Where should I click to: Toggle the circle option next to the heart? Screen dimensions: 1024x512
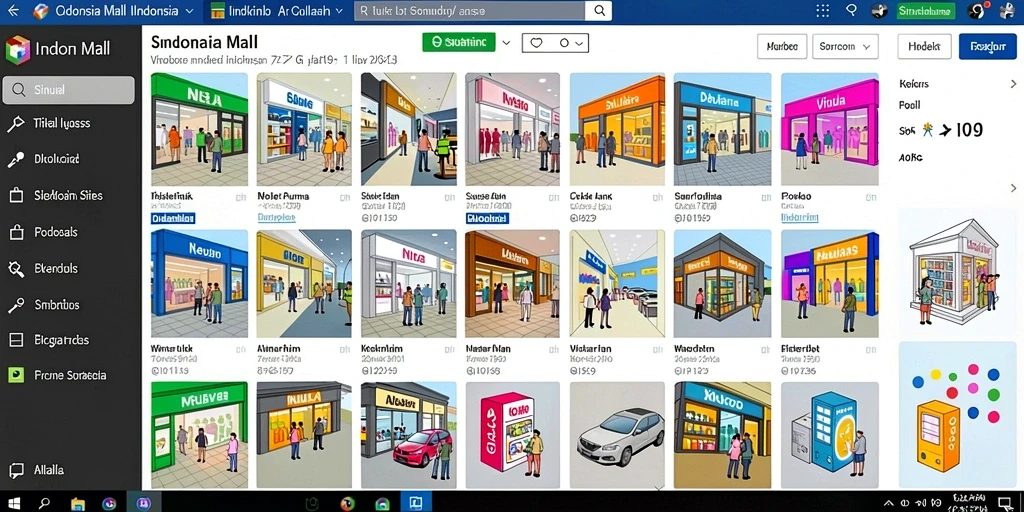564,43
